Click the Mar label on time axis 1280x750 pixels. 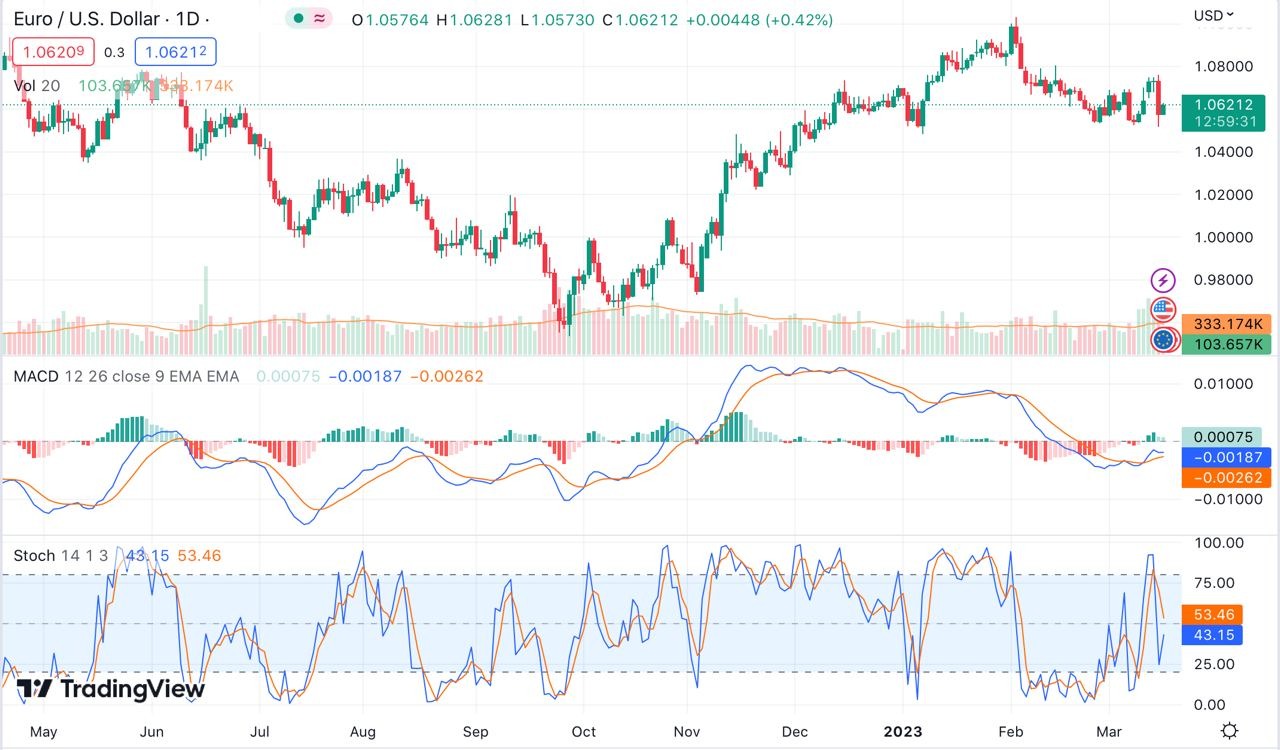click(1109, 732)
